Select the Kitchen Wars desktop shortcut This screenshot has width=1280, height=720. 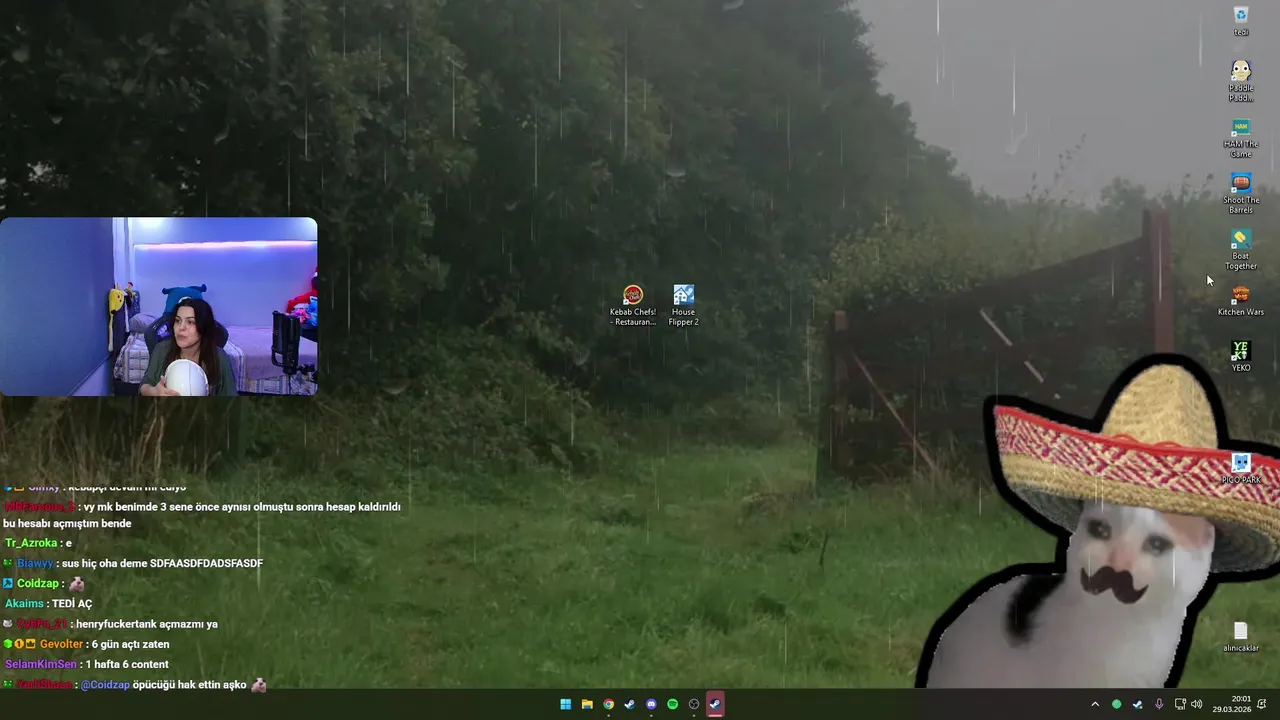(x=1241, y=300)
